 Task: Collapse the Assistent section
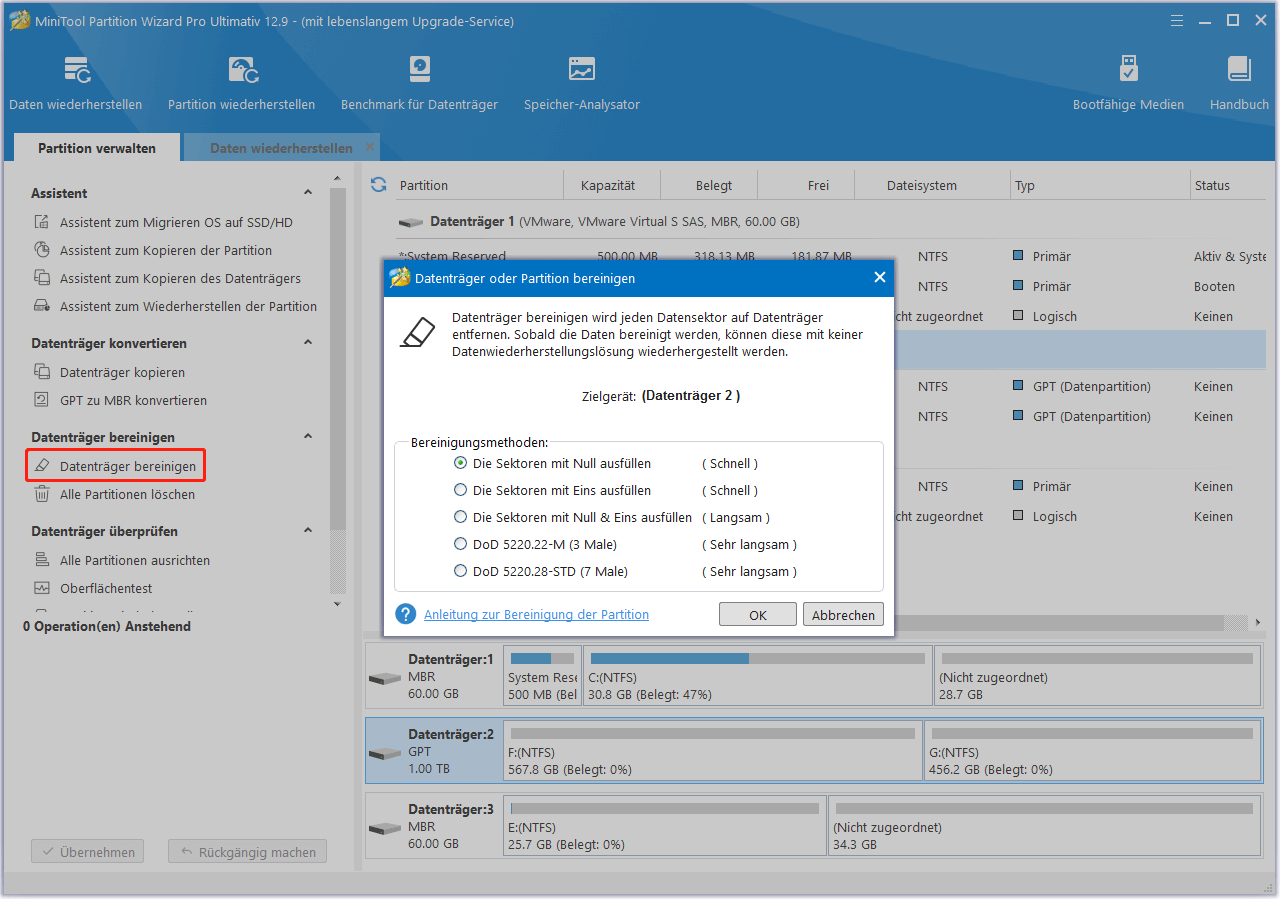(308, 193)
